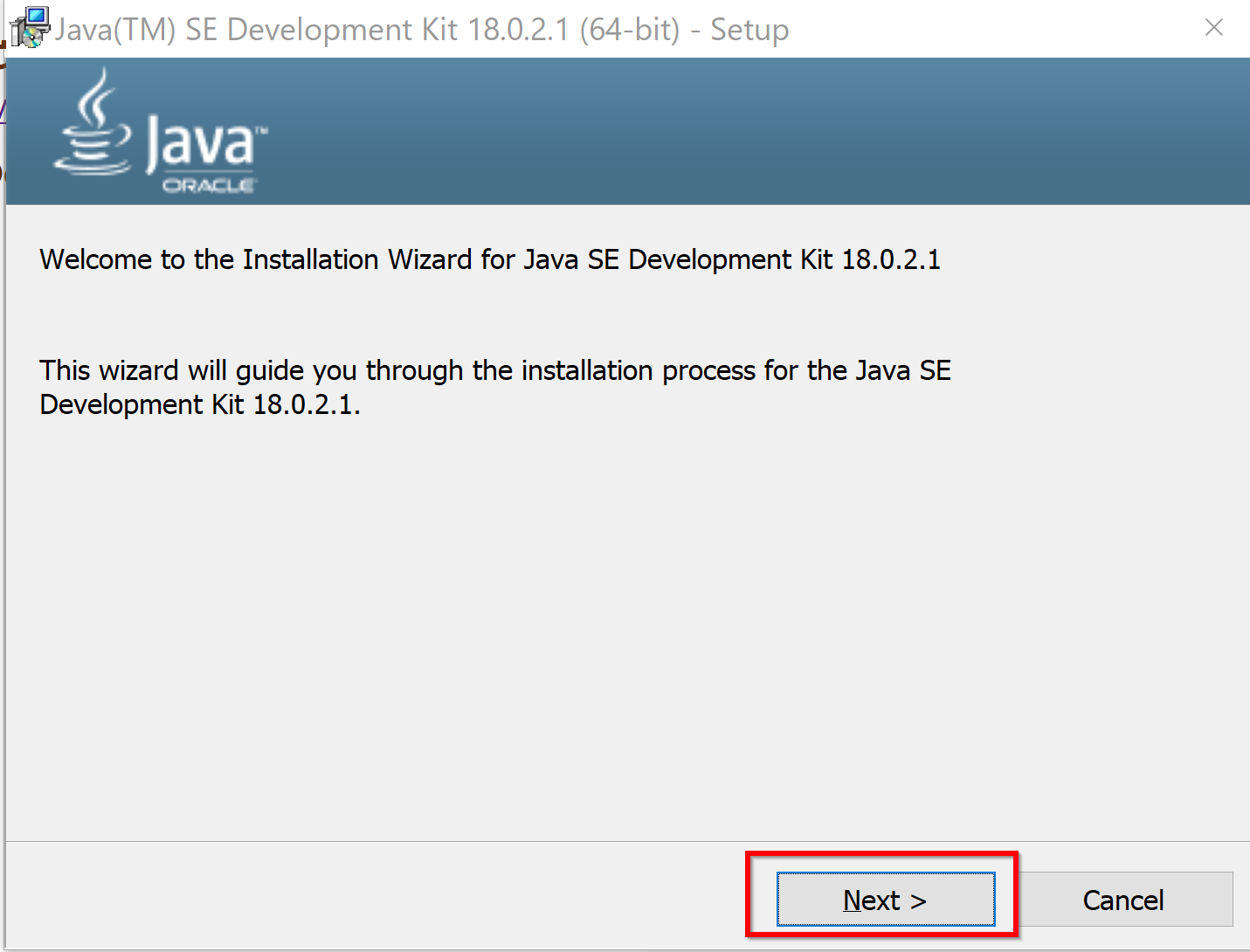
Task: Click the Next > button
Action: coord(886,899)
